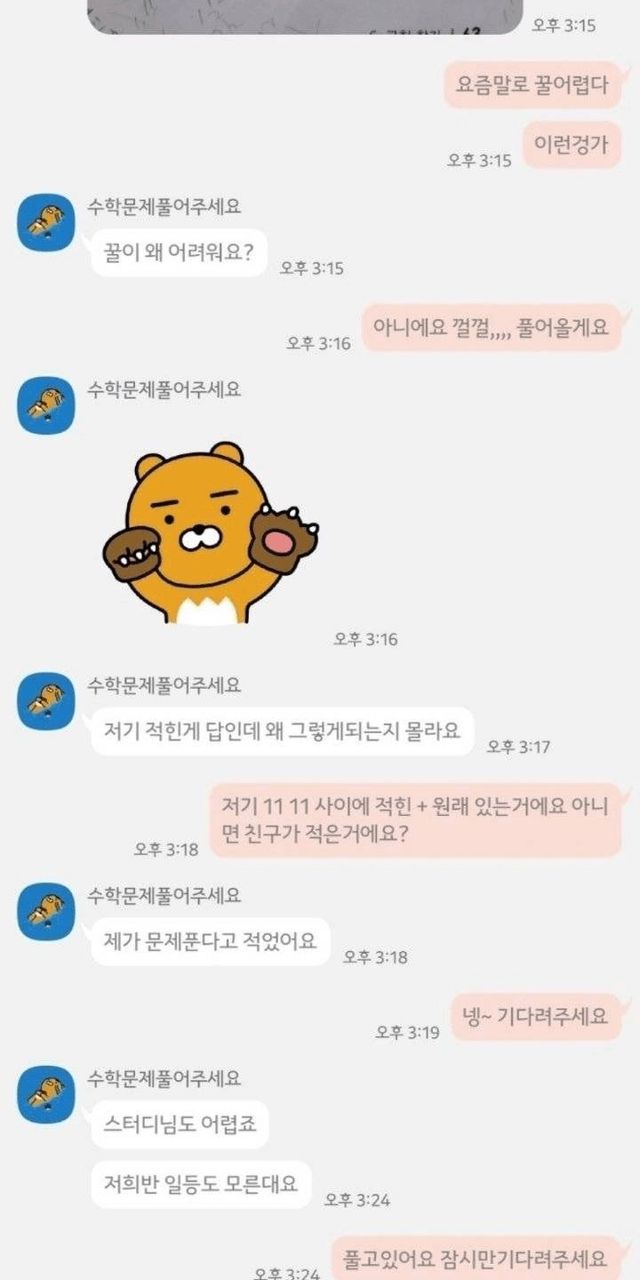Select the '스터디님도 어렵죠' message bubble
Viewport: 640px width, 1280px height.
[x=180, y=1124]
